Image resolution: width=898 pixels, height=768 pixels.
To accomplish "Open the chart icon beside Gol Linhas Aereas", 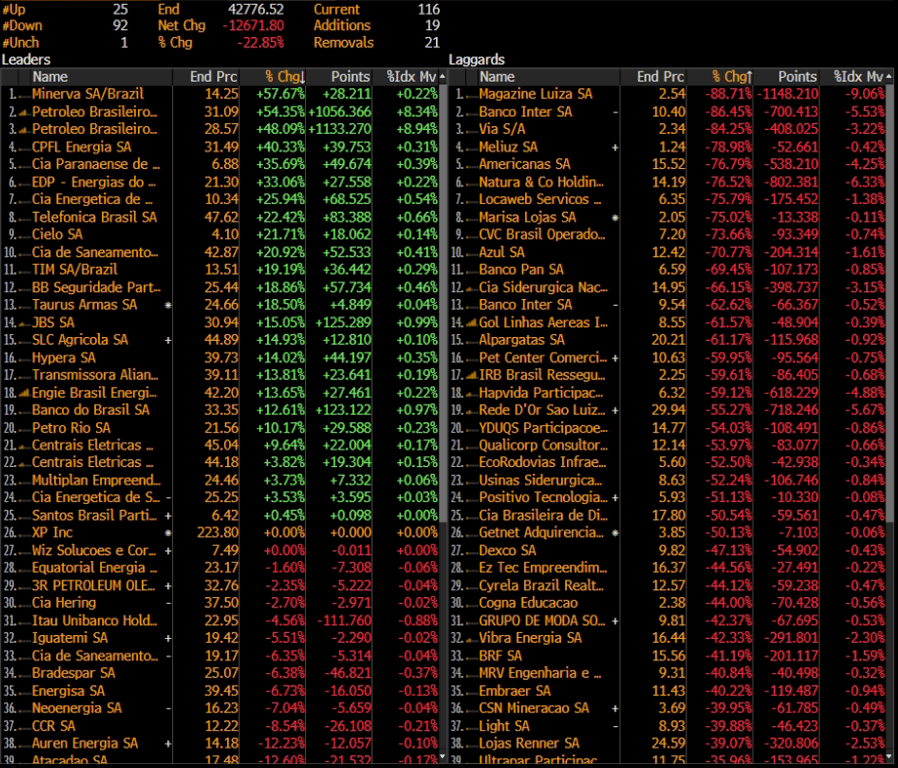I will tap(471, 323).
